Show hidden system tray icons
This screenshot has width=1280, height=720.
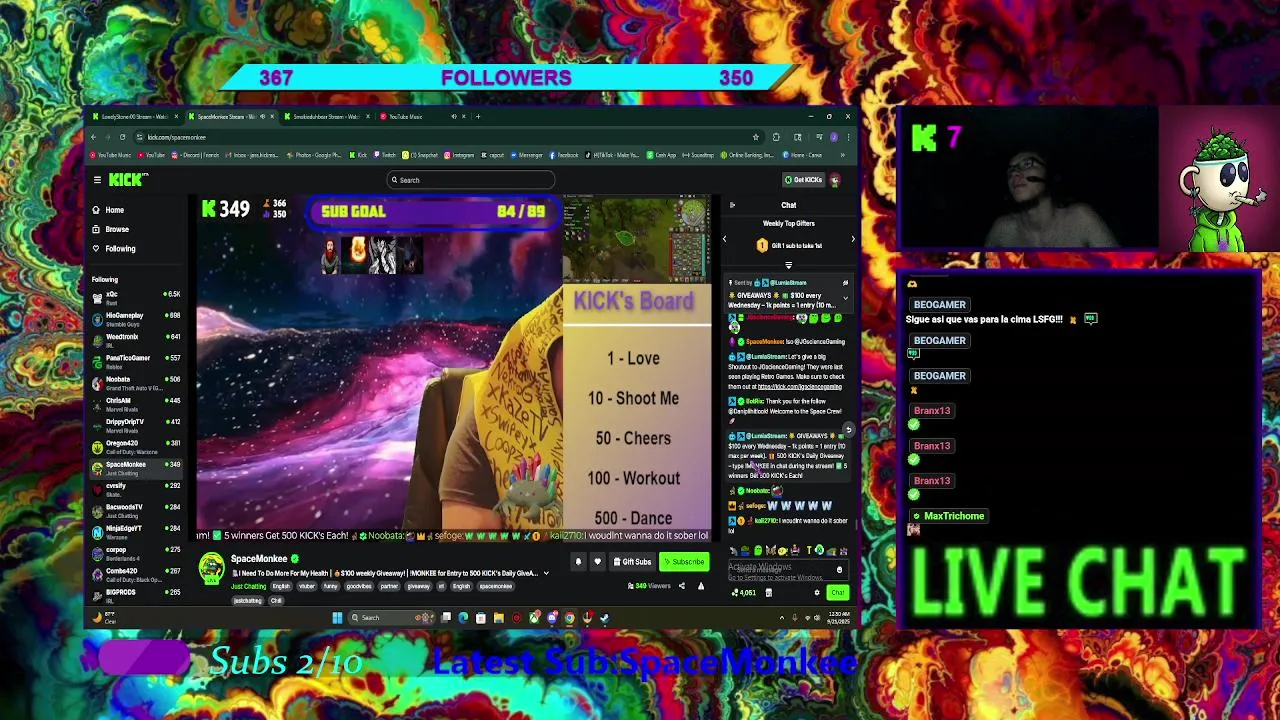[782, 618]
